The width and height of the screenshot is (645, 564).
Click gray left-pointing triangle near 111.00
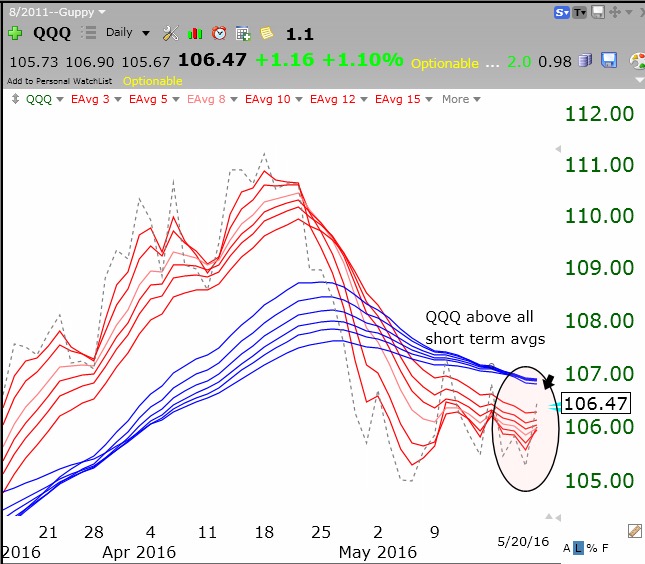click(558, 149)
